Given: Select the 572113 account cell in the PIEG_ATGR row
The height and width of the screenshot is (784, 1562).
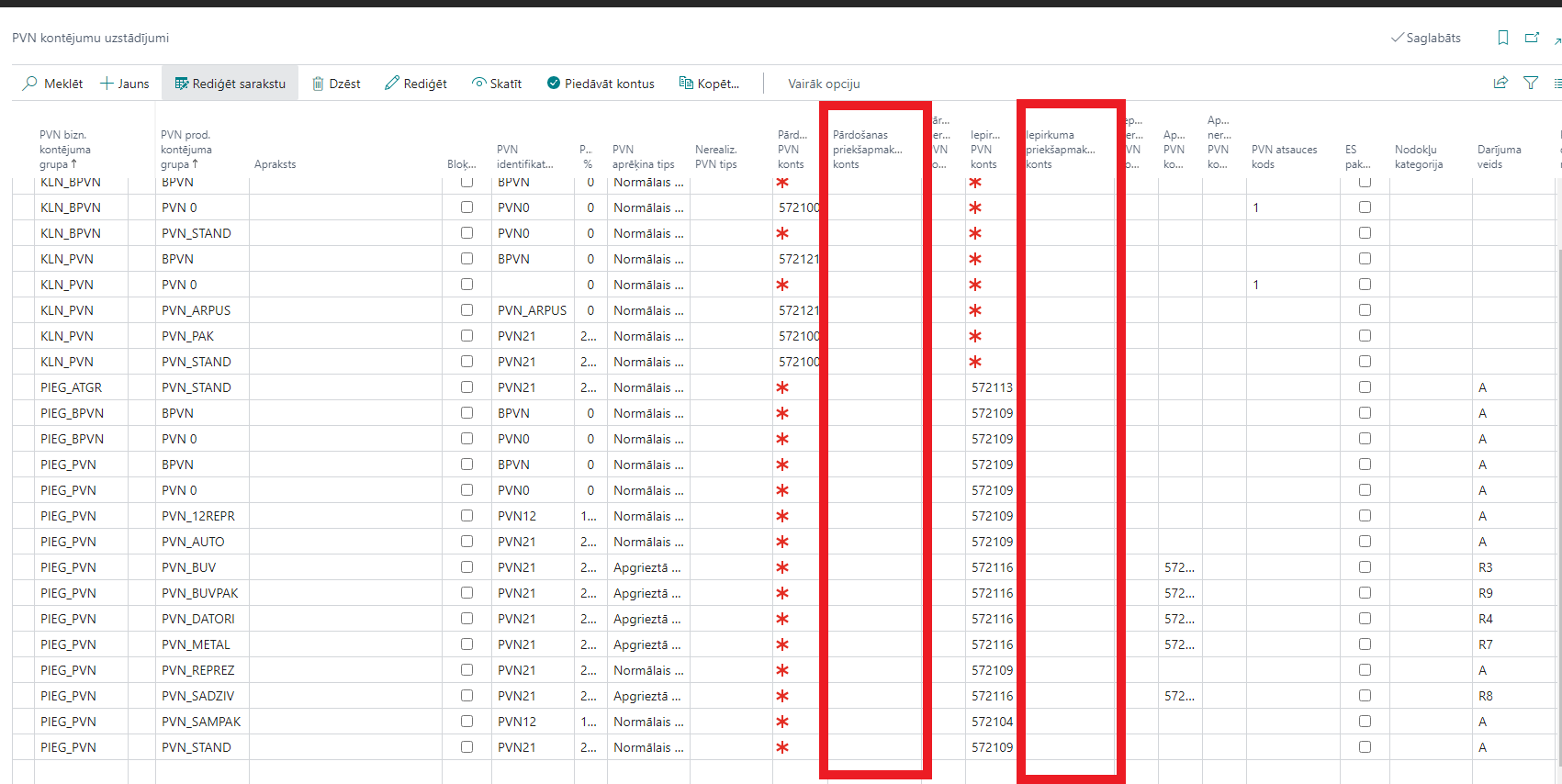Looking at the screenshot, I should (992, 387).
